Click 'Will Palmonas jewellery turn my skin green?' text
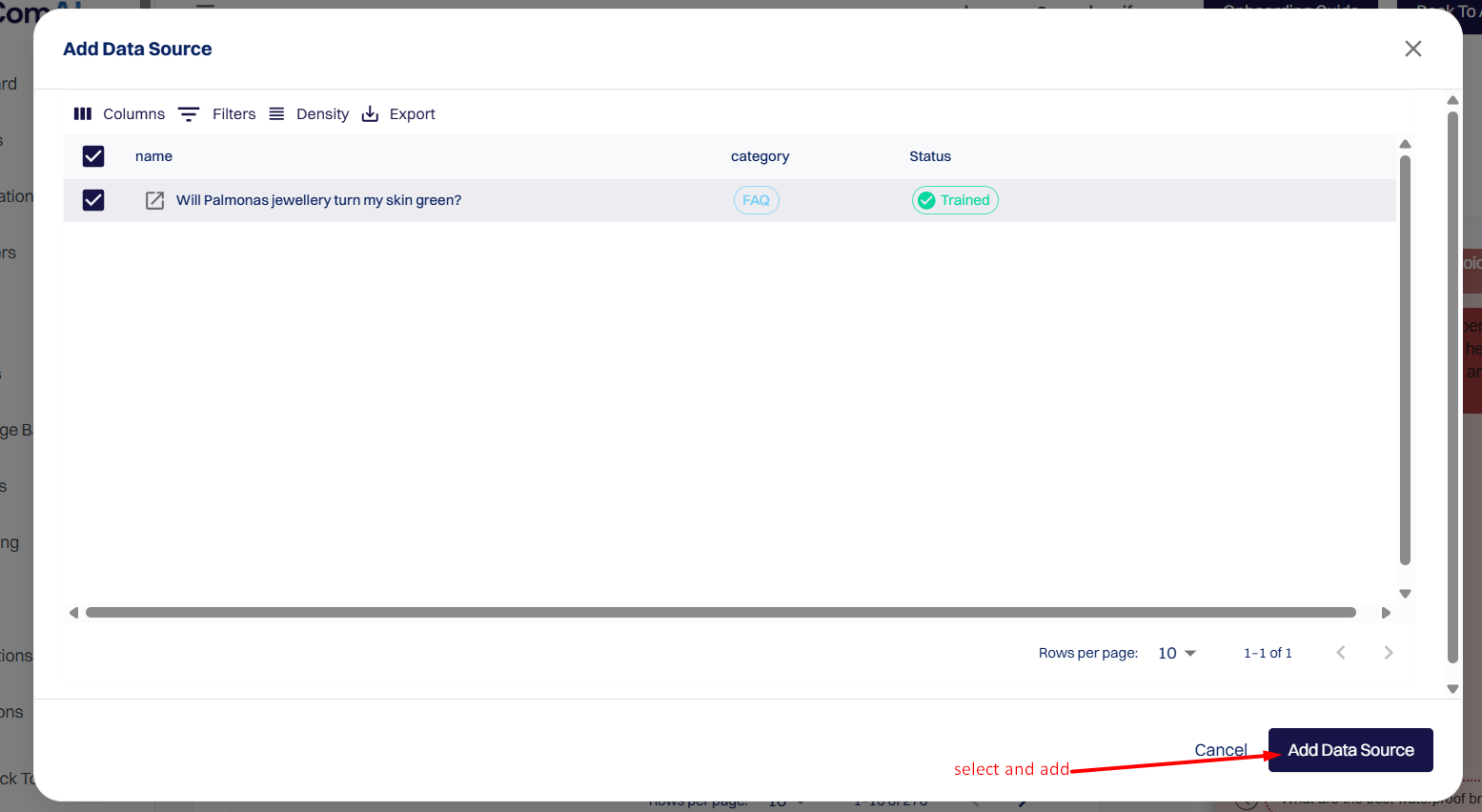The height and width of the screenshot is (812, 1482). point(318,200)
